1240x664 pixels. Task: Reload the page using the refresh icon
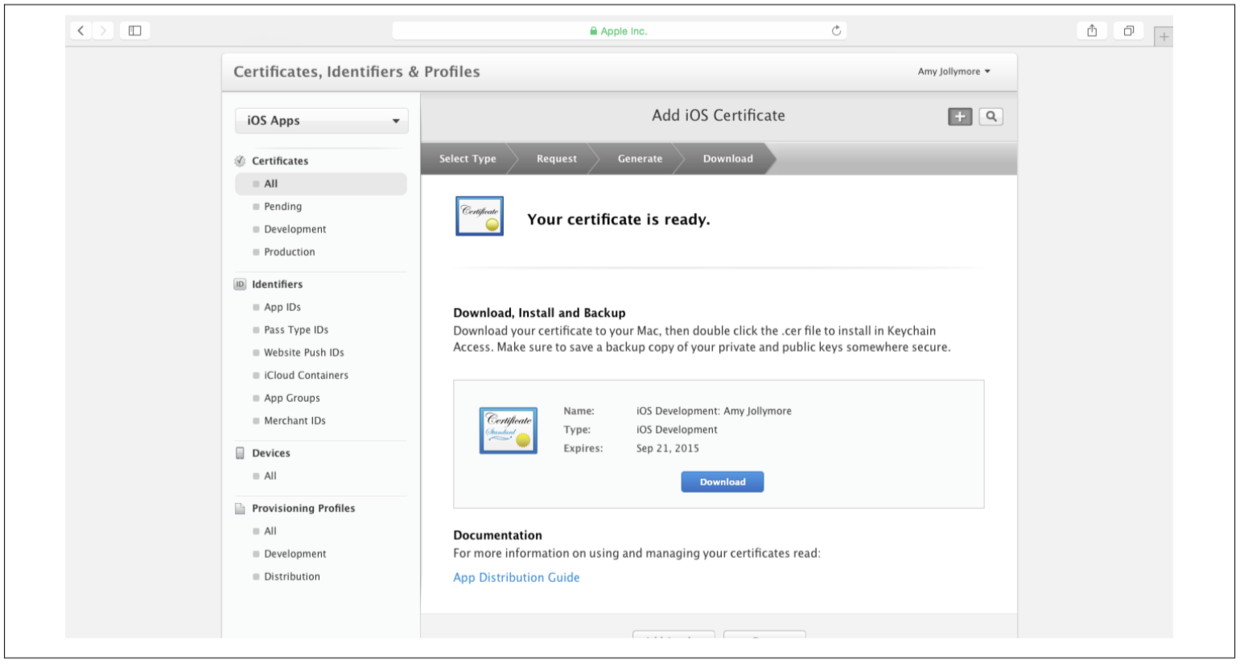coord(836,31)
